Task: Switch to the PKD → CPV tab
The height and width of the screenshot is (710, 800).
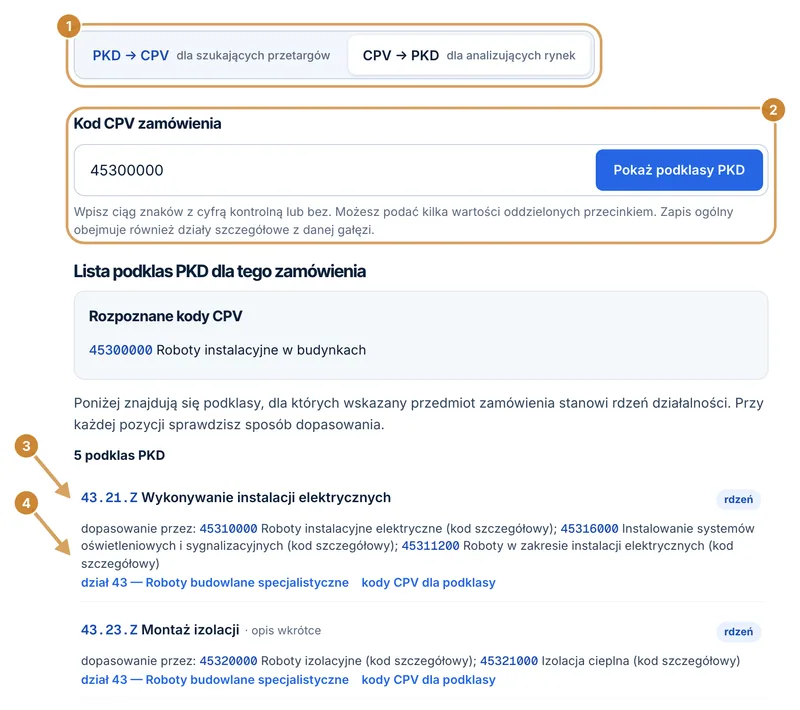Action: 211,55
